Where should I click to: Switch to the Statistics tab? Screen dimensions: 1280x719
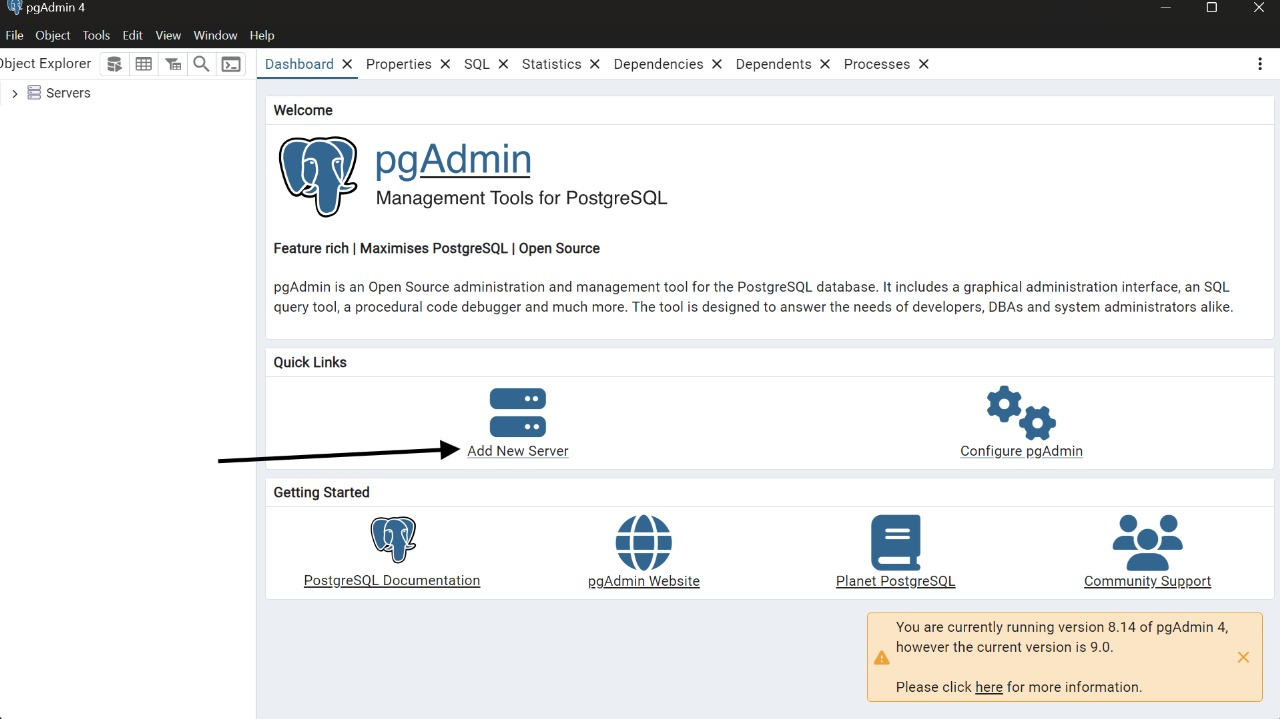(551, 64)
